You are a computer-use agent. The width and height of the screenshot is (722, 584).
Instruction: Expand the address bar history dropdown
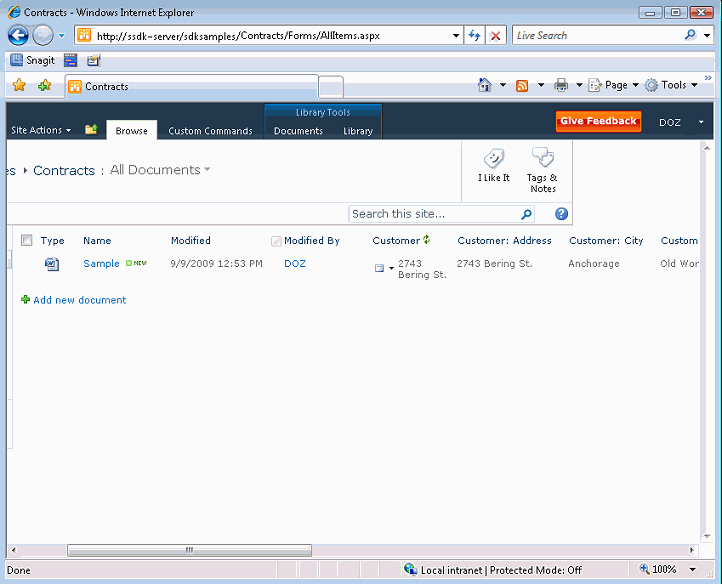coord(455,35)
